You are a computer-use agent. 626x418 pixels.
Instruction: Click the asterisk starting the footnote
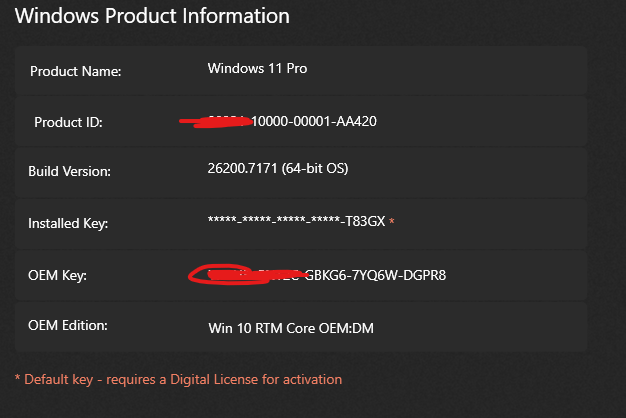18,378
